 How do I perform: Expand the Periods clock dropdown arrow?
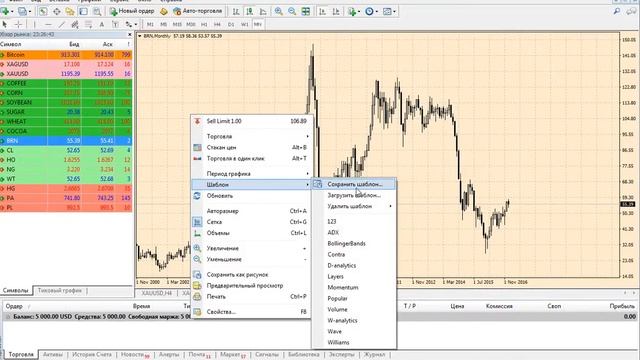coord(376,11)
